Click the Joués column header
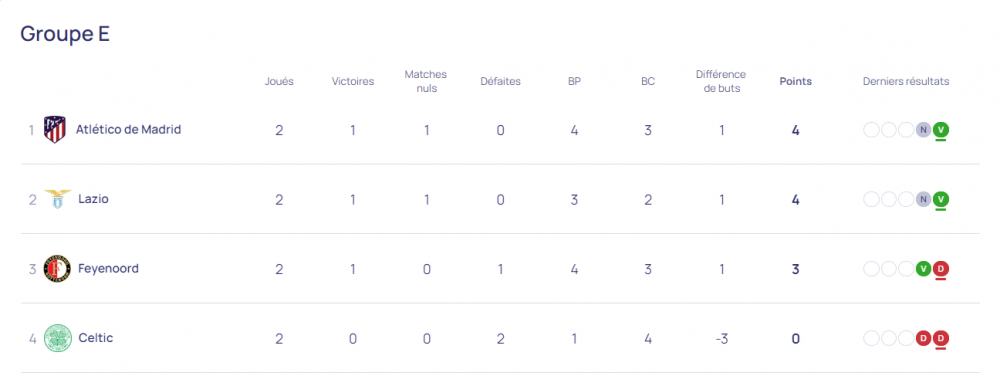Image resolution: width=1000 pixels, height=376 pixels. (x=279, y=82)
